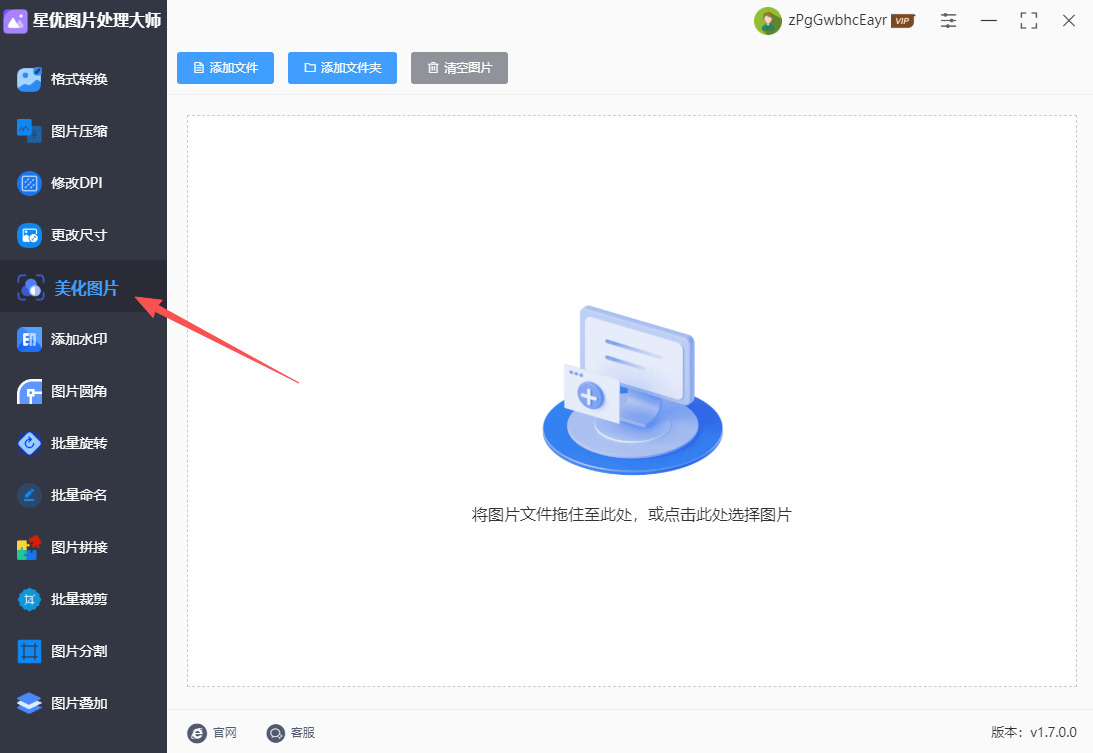Go to the 图片叠加 menu label

click(x=79, y=703)
